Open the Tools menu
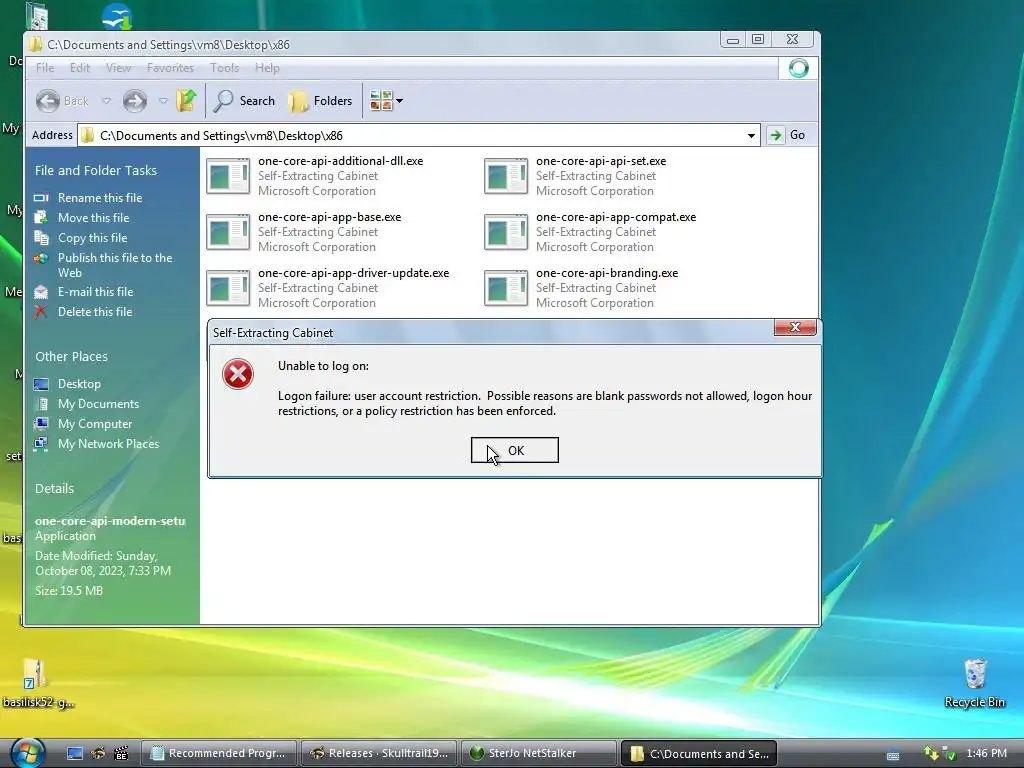1024x768 pixels. (x=224, y=68)
